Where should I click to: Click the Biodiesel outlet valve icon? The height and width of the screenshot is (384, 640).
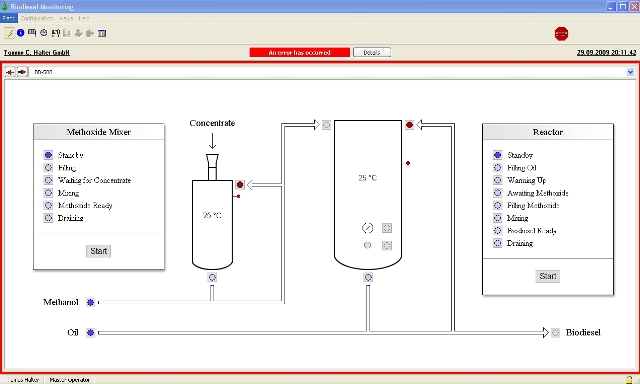[555, 333]
